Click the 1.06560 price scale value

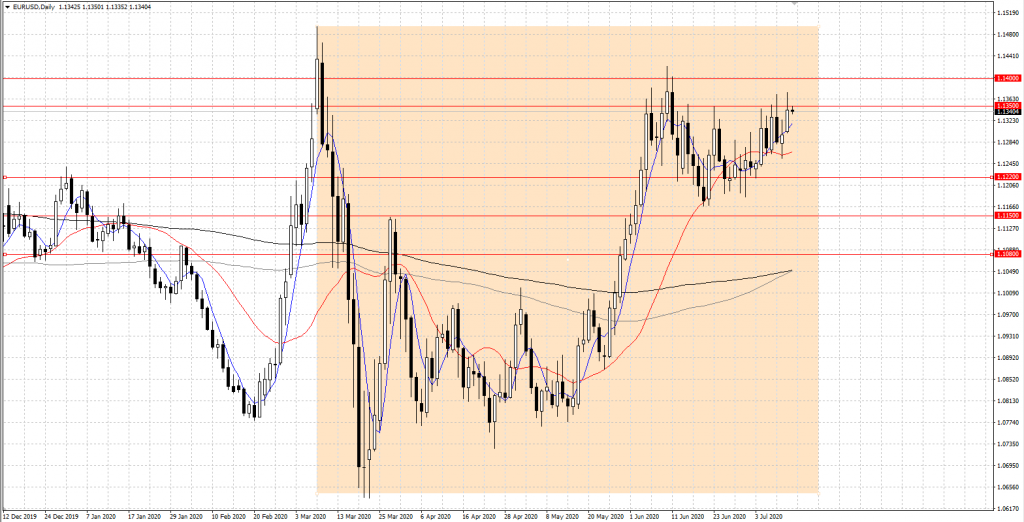tap(1007, 487)
